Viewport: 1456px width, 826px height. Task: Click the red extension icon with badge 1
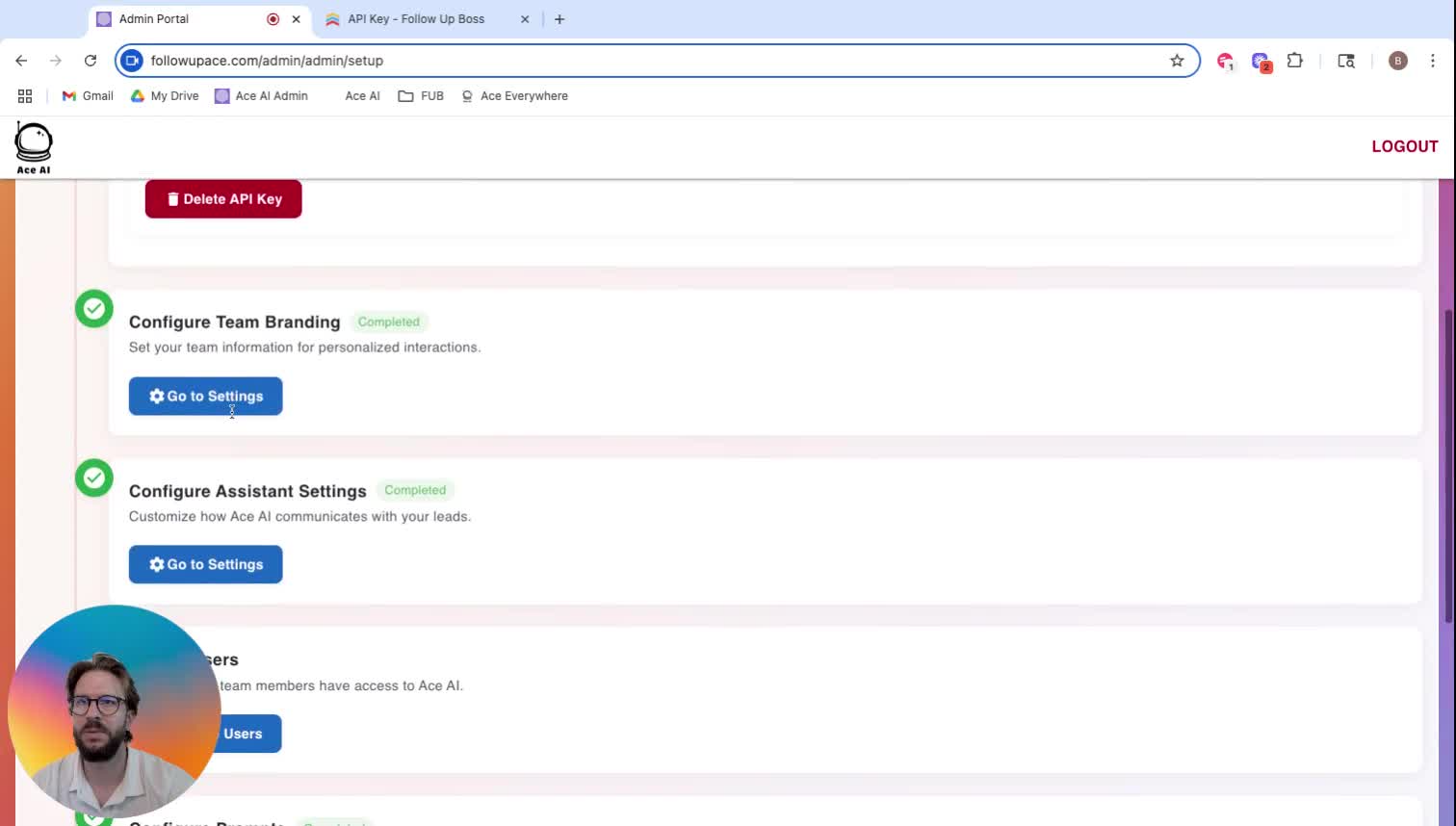coord(1226,62)
